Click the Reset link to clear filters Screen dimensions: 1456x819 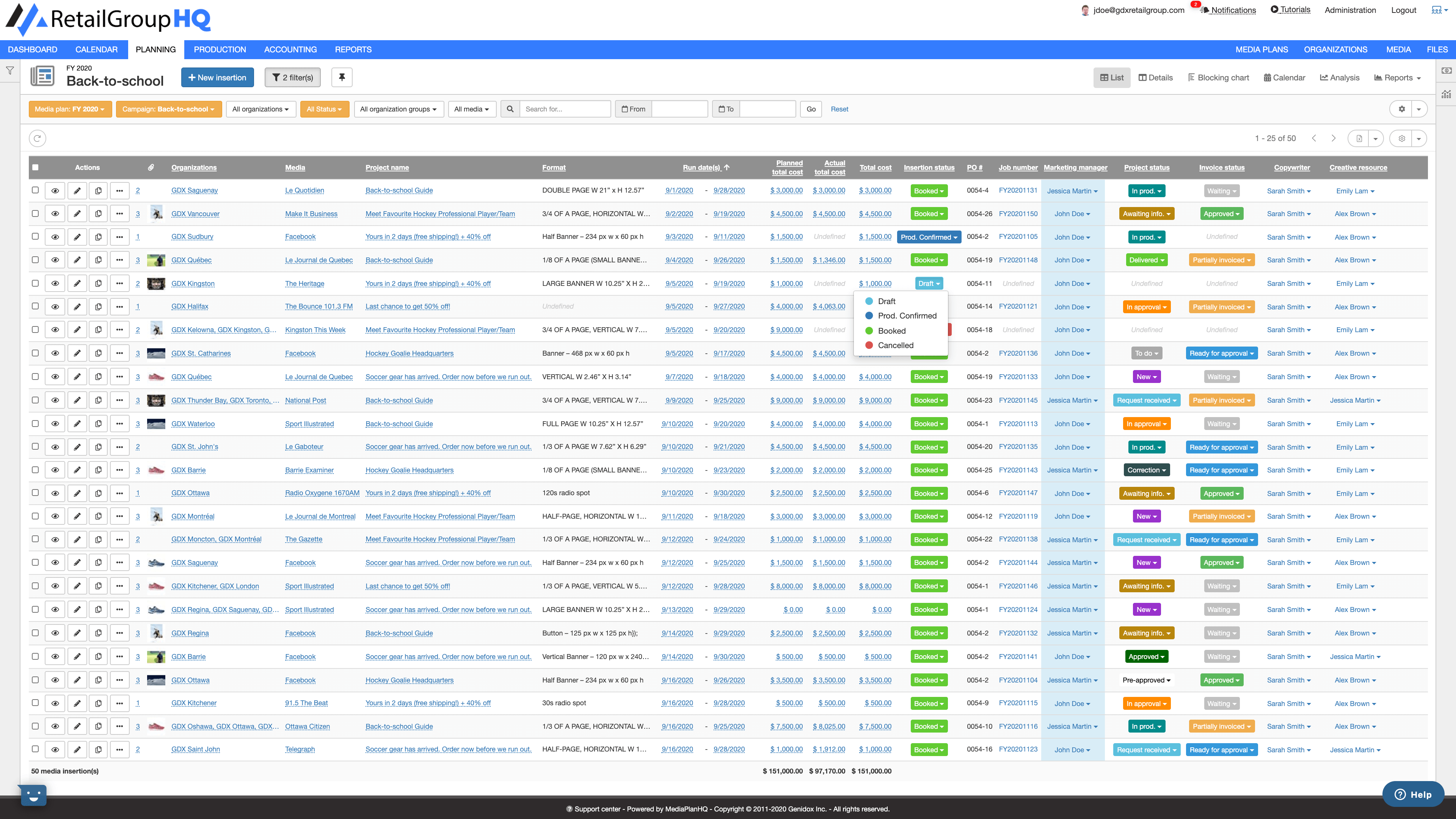[840, 109]
